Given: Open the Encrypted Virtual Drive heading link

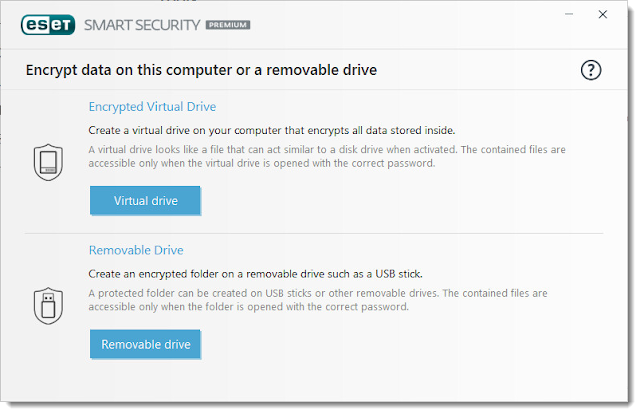Looking at the screenshot, I should pyautogui.click(x=152, y=107).
